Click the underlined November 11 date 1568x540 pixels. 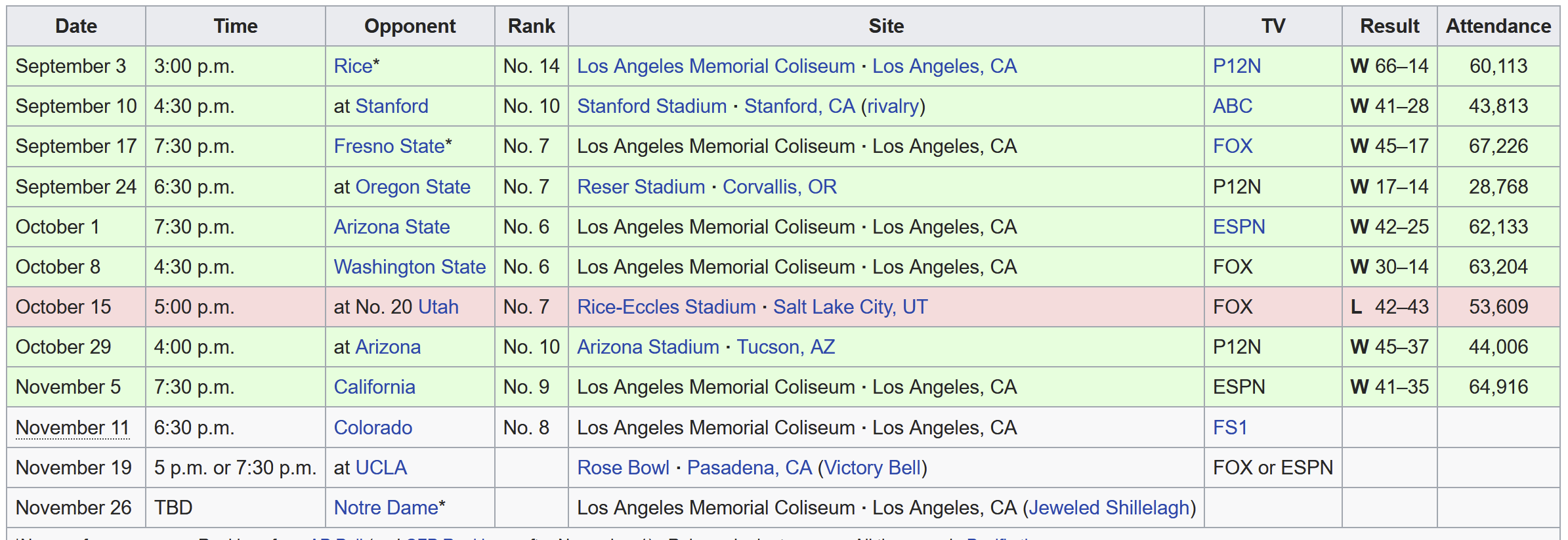pyautogui.click(x=73, y=428)
